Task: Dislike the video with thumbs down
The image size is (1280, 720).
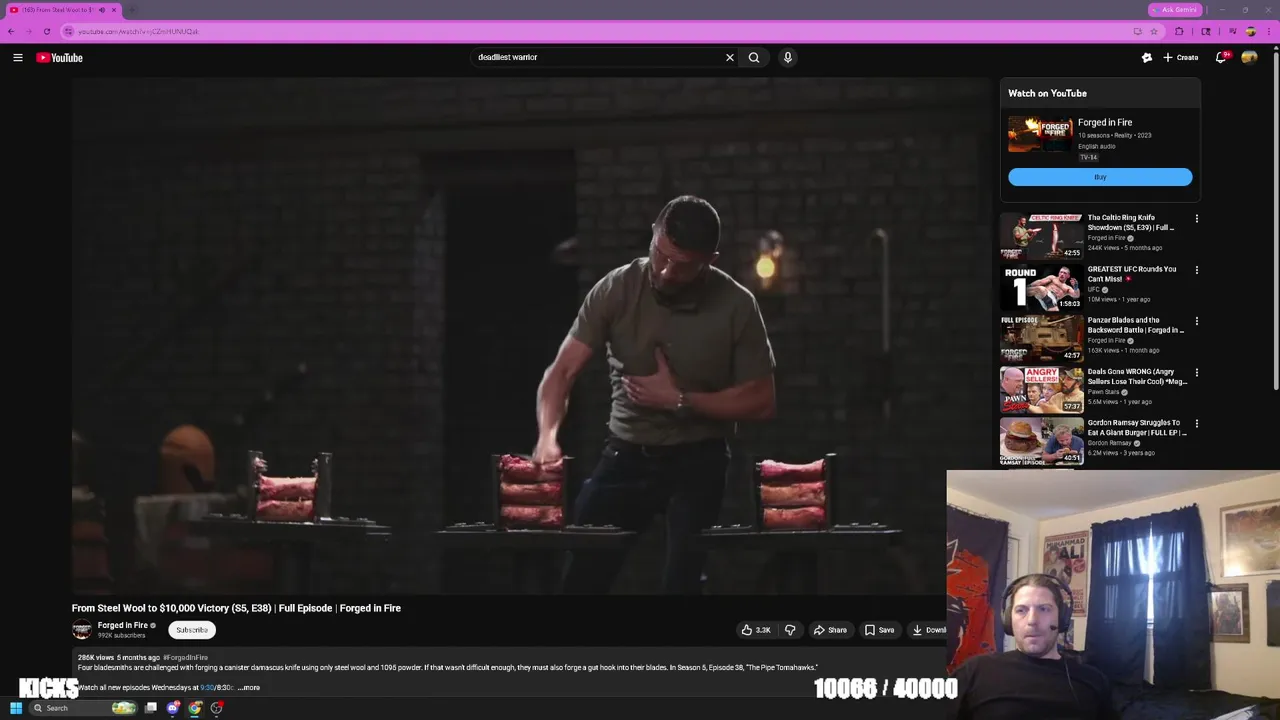Action: [x=790, y=630]
